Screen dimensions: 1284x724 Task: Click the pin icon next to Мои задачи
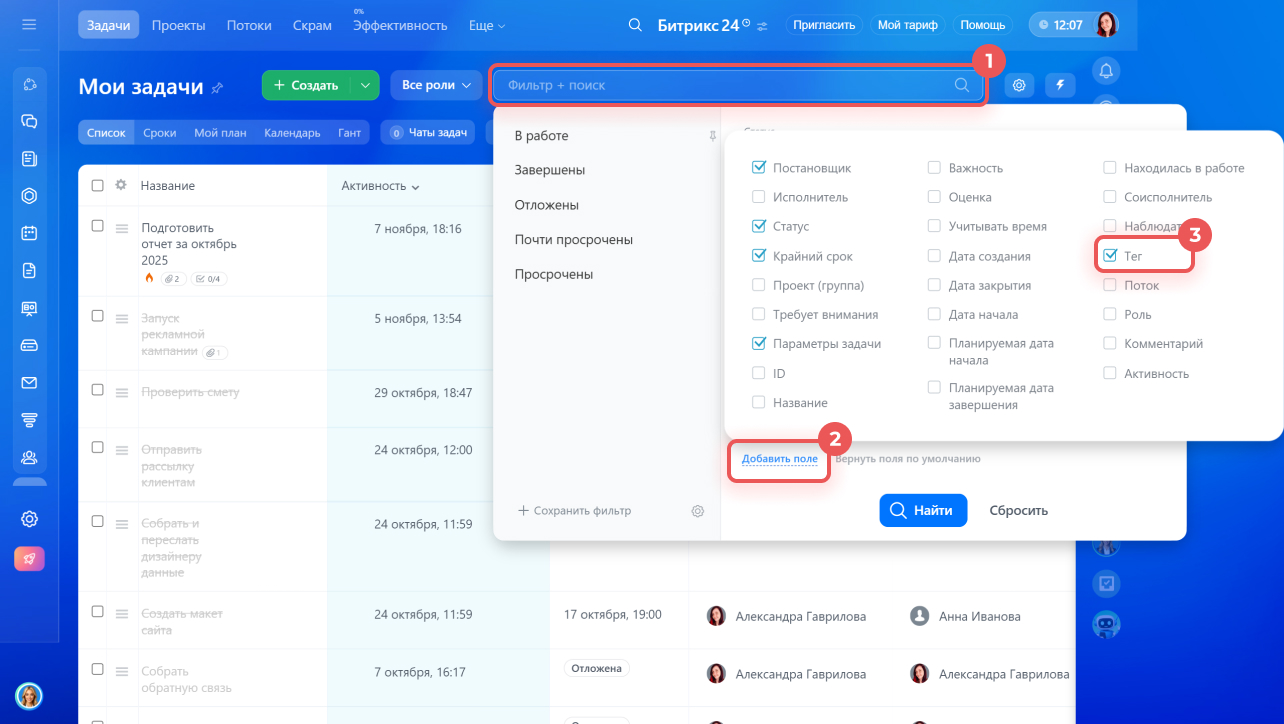point(217,88)
